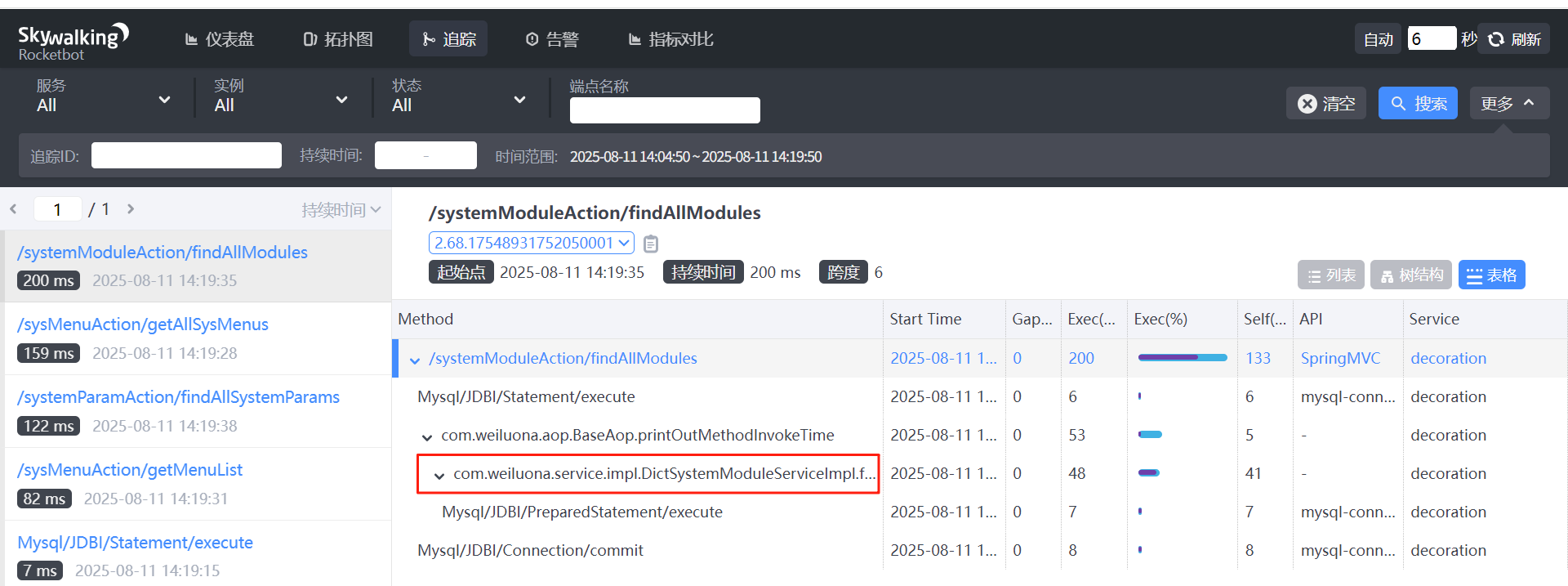
Task: Switch to 表格 table view
Action: coord(1492,275)
